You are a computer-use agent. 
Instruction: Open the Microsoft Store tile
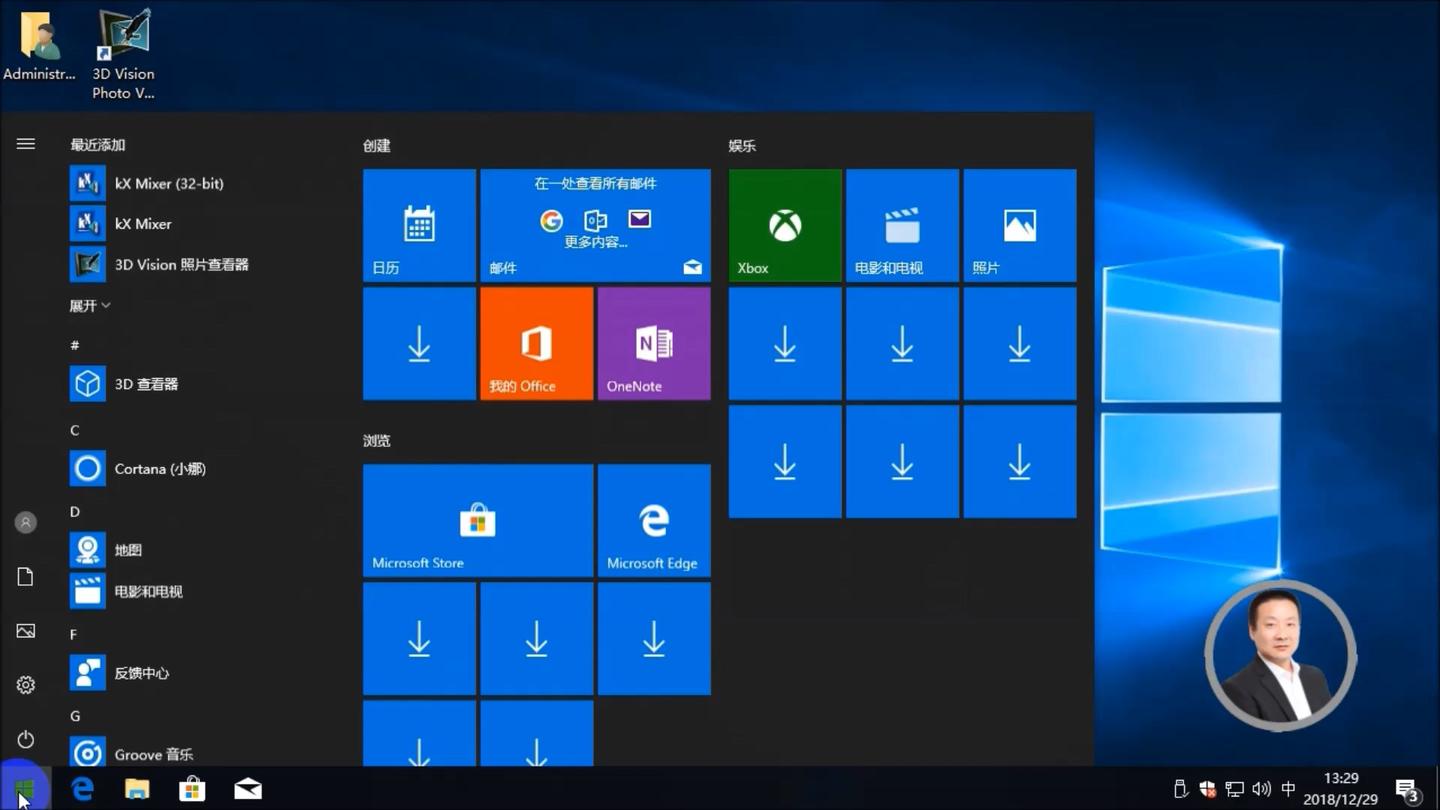(x=478, y=520)
